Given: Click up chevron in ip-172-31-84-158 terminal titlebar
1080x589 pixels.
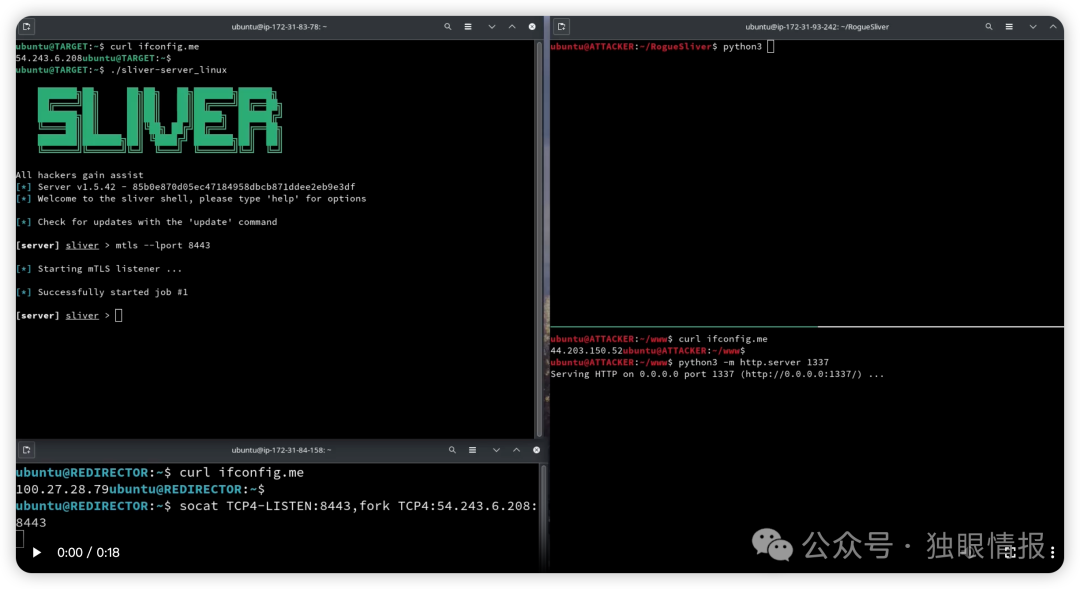Looking at the screenshot, I should click(517, 450).
